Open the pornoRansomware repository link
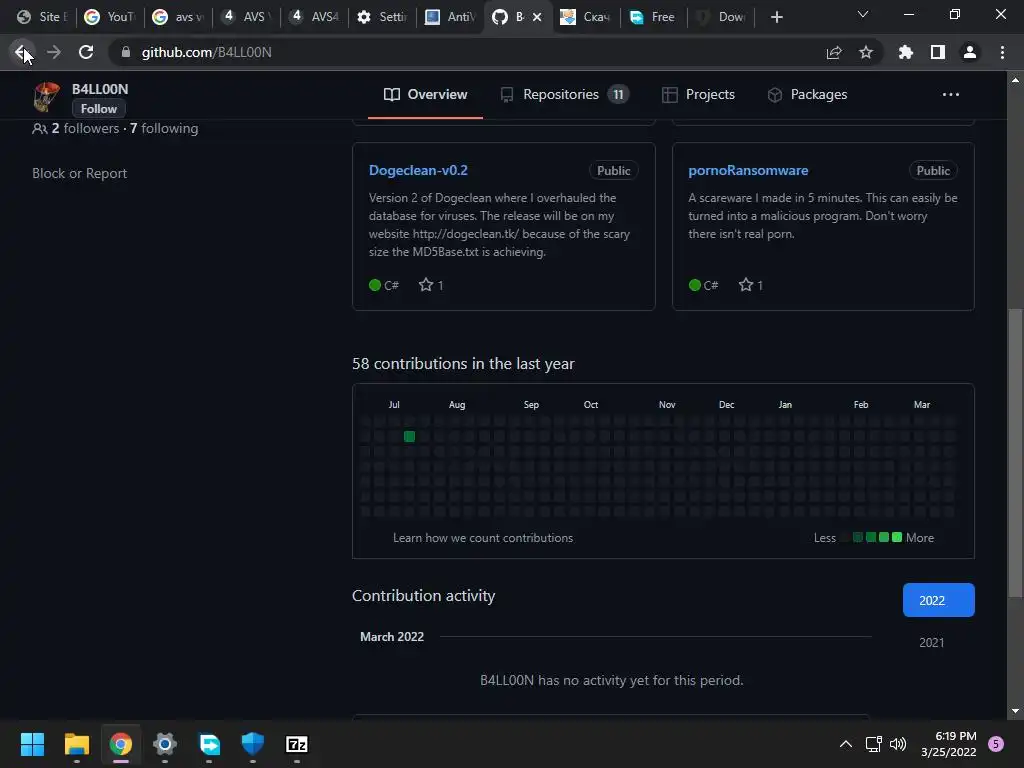Image resolution: width=1024 pixels, height=768 pixels. pyautogui.click(x=748, y=170)
